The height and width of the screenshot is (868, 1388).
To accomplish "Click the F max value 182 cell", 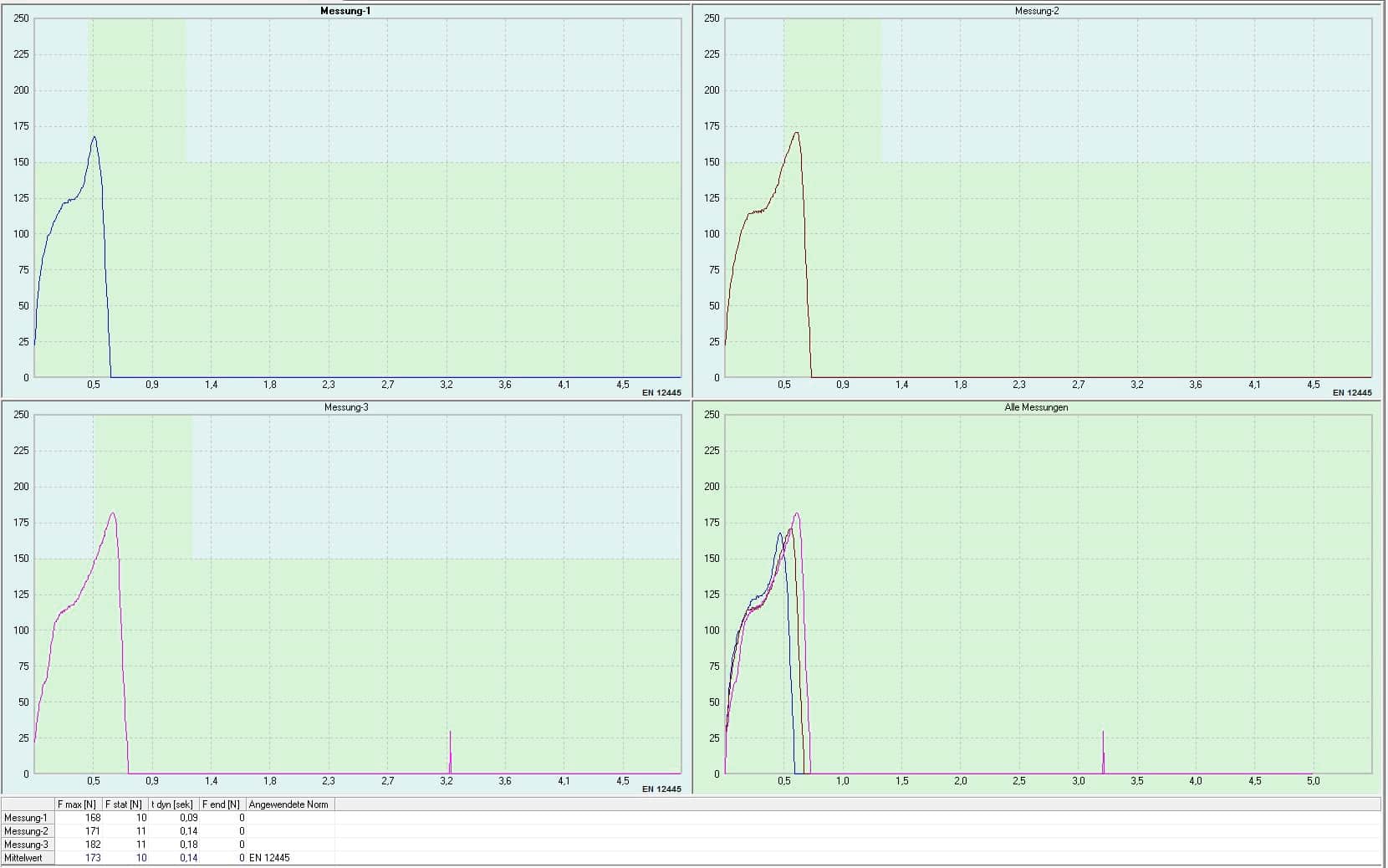I will (x=92, y=845).
